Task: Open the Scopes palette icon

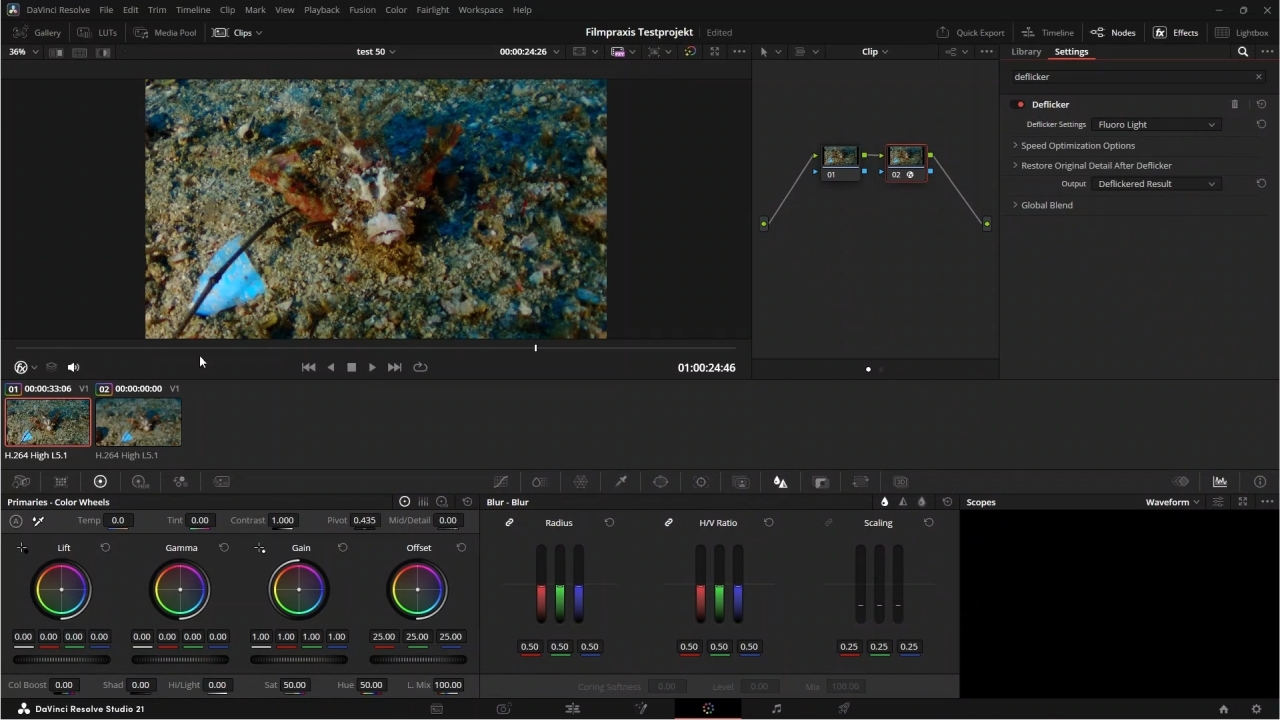Action: pyautogui.click(x=1220, y=482)
